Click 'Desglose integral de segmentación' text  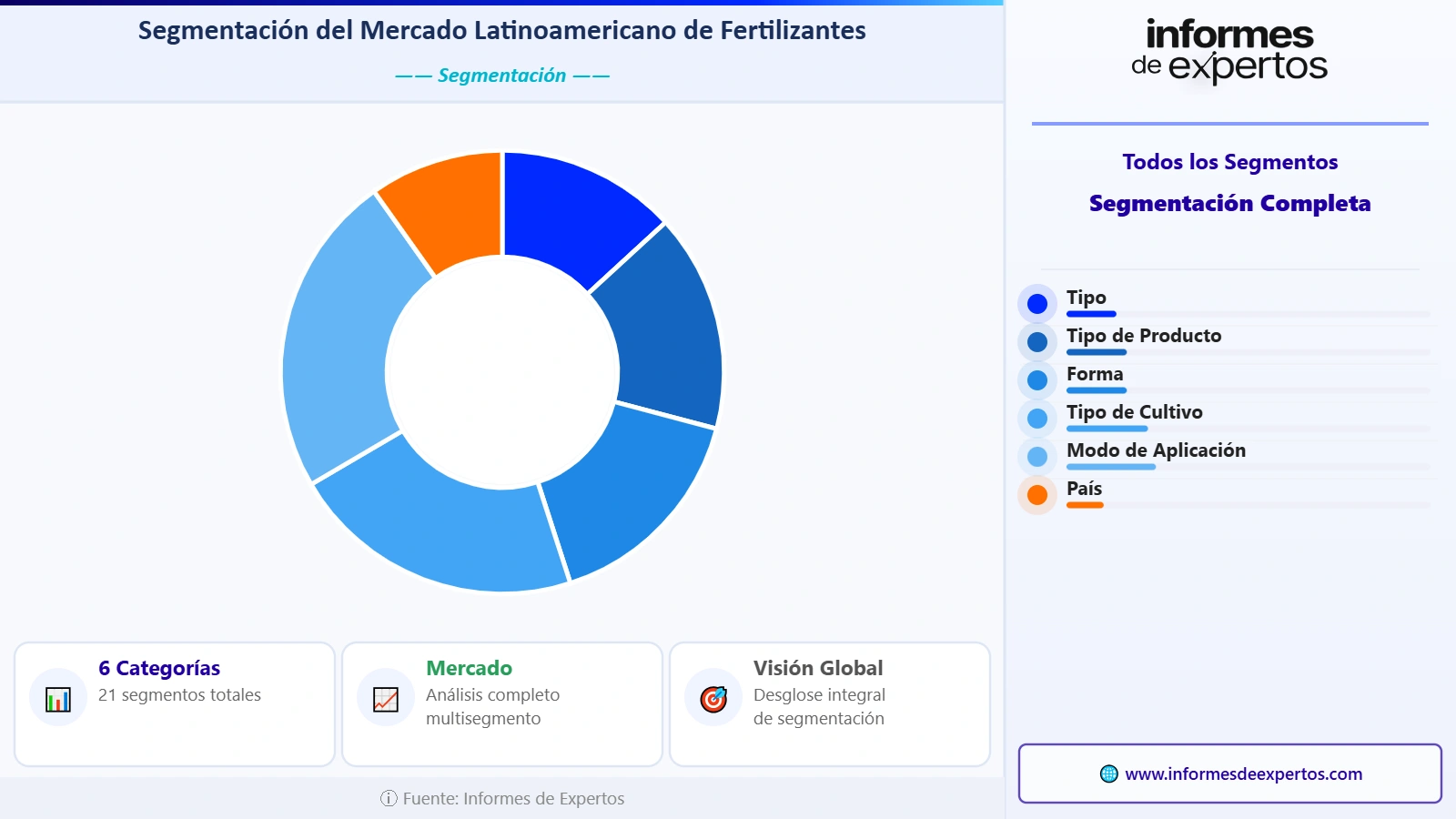pyautogui.click(x=819, y=707)
